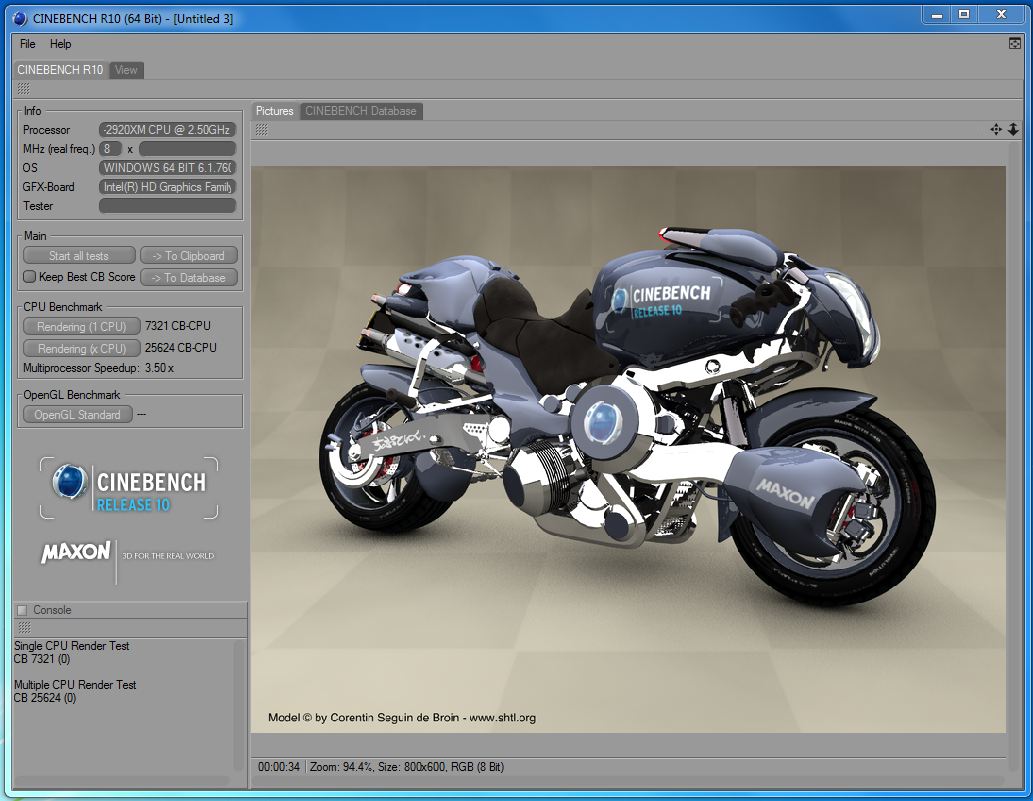1033x801 pixels.
Task: Click the console line 'Multiple CPU Render Test'
Action: (x=75, y=685)
